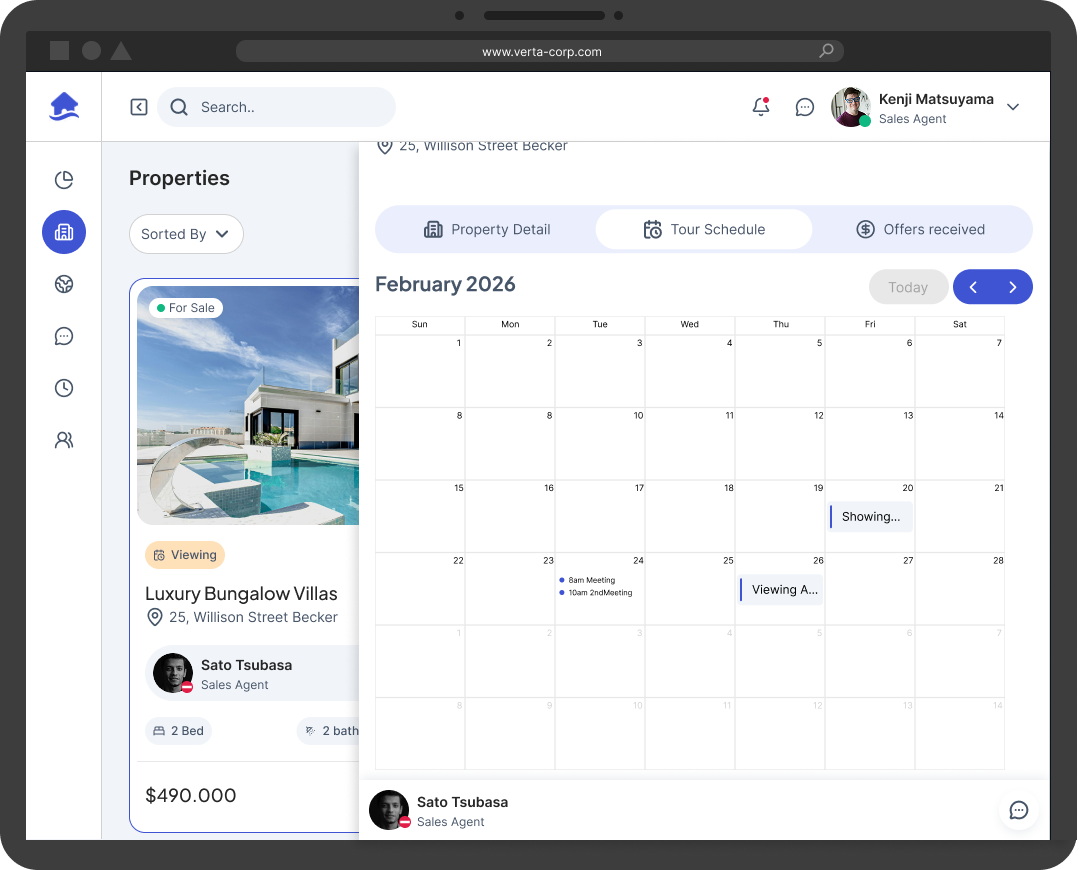The width and height of the screenshot is (1080, 870).
Task: Open the Showing event on February 20
Action: click(x=871, y=517)
